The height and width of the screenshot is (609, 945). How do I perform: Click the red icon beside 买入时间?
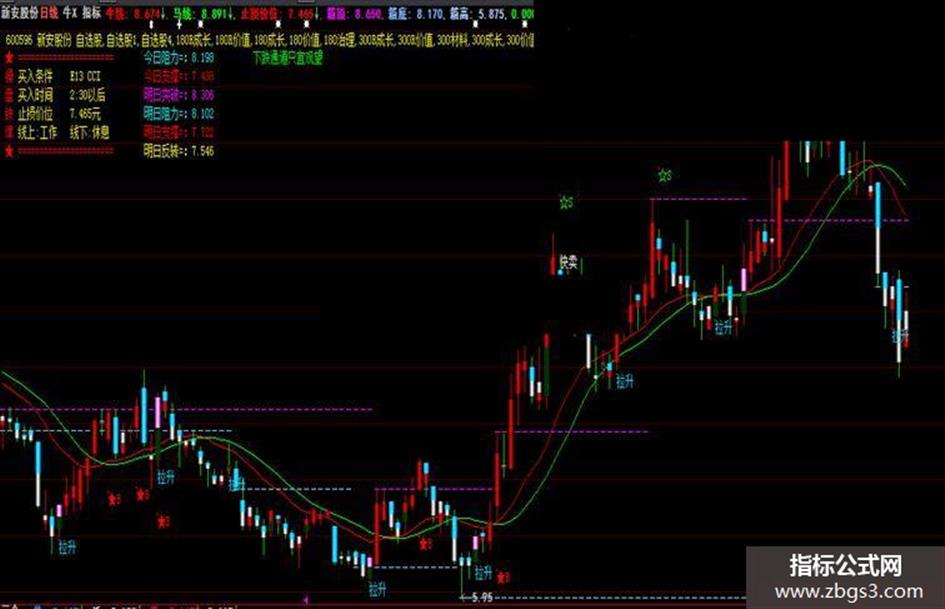(x=9, y=95)
